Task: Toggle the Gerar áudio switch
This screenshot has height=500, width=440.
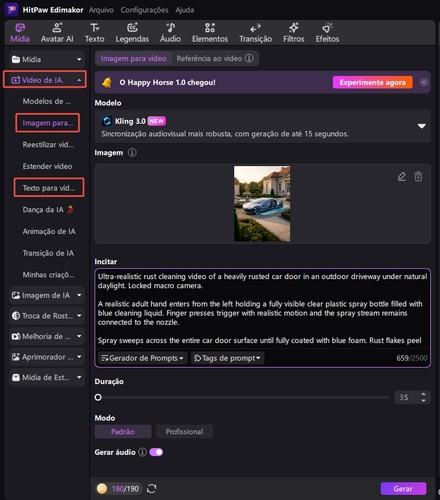Action: [156, 452]
